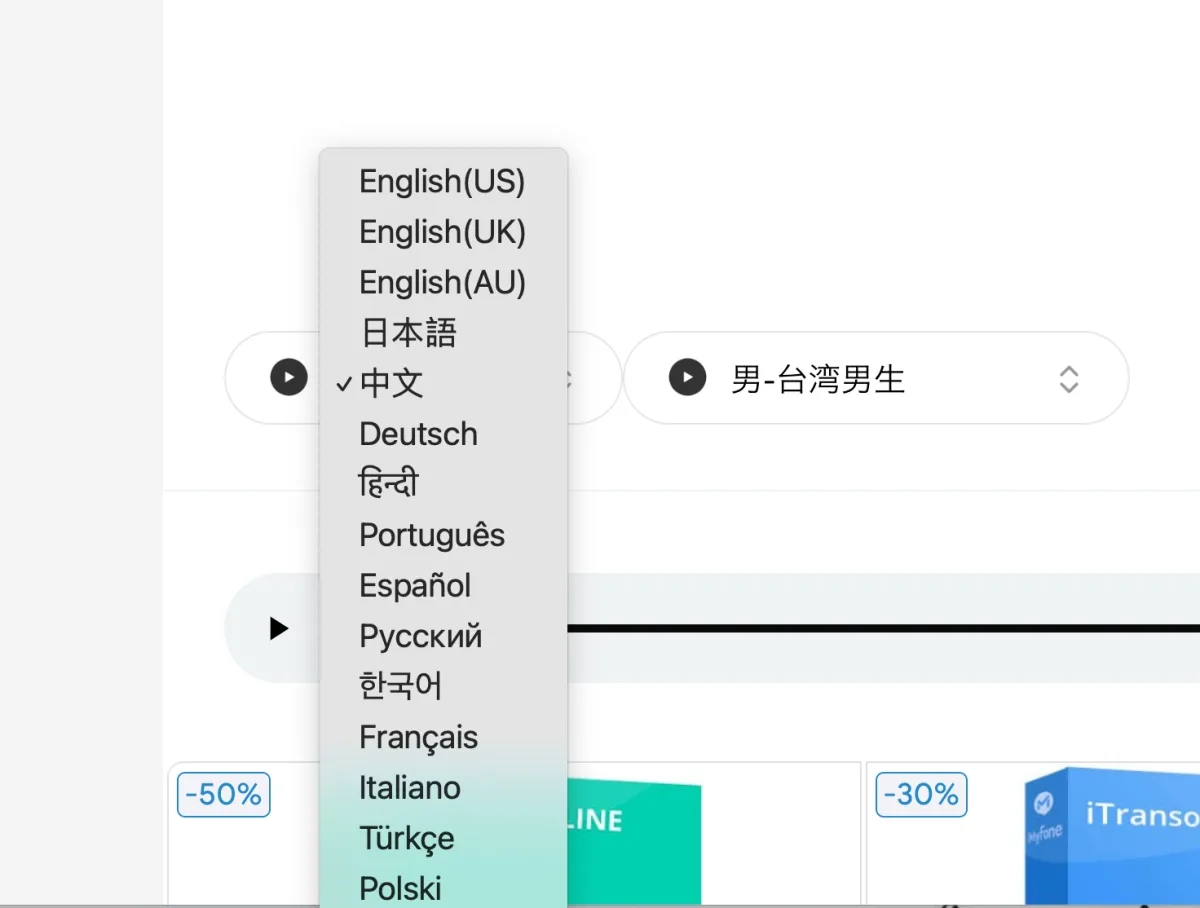The width and height of the screenshot is (1200, 908).
Task: Select Русский language option
Action: click(x=420, y=636)
